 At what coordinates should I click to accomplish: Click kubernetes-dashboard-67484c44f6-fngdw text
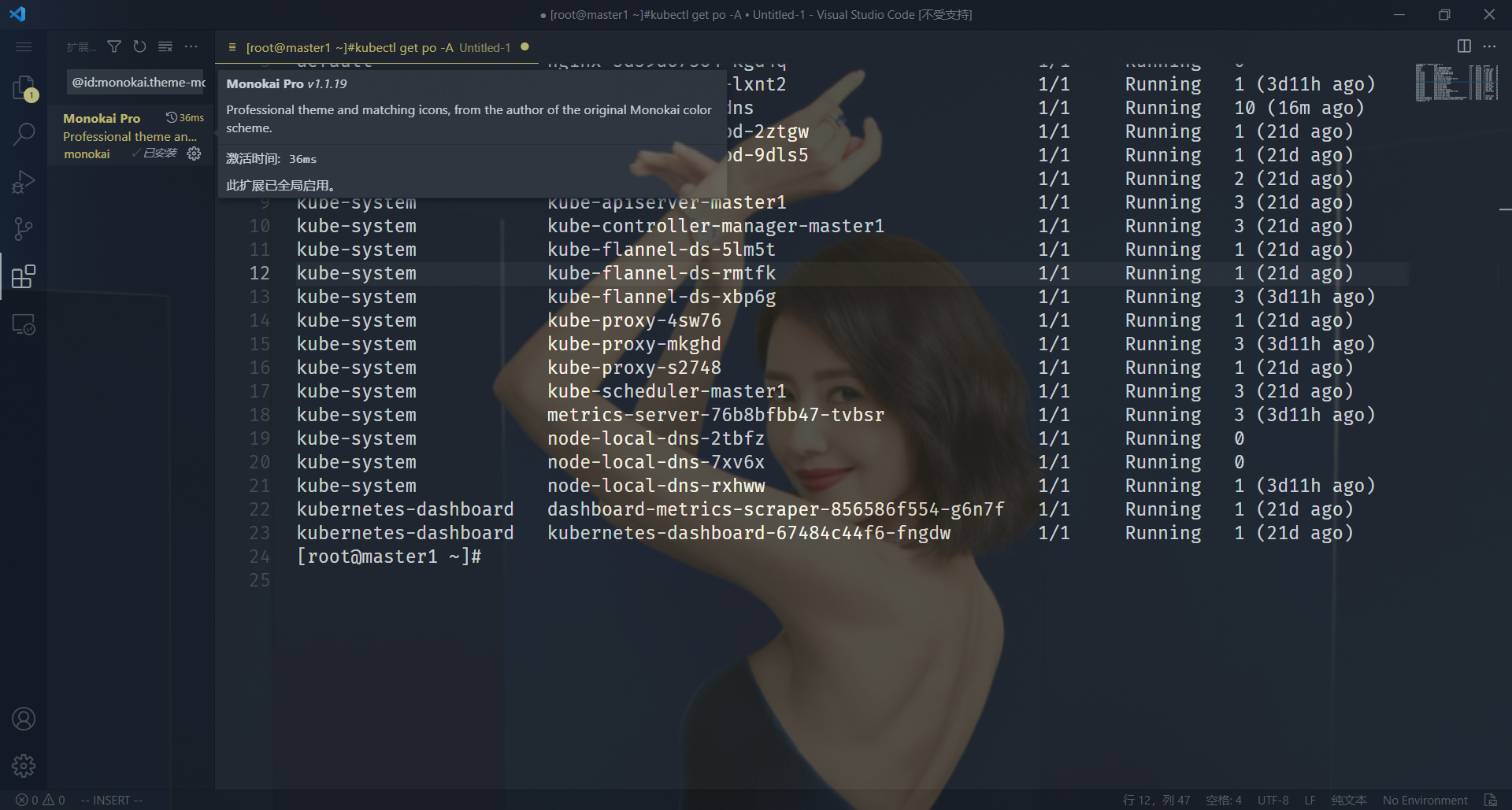pos(749,533)
